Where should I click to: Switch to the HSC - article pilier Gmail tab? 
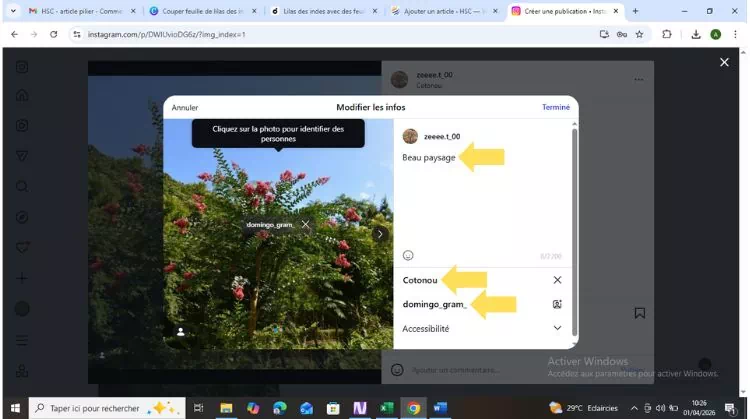tap(81, 11)
